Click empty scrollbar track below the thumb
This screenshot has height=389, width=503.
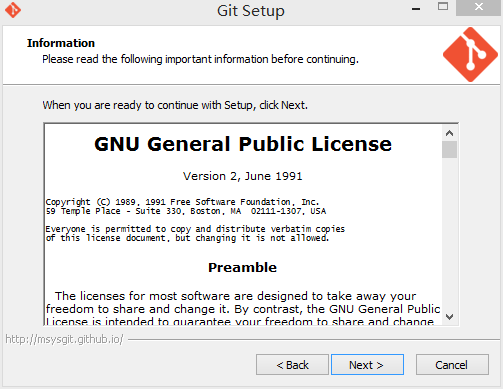click(x=449, y=233)
